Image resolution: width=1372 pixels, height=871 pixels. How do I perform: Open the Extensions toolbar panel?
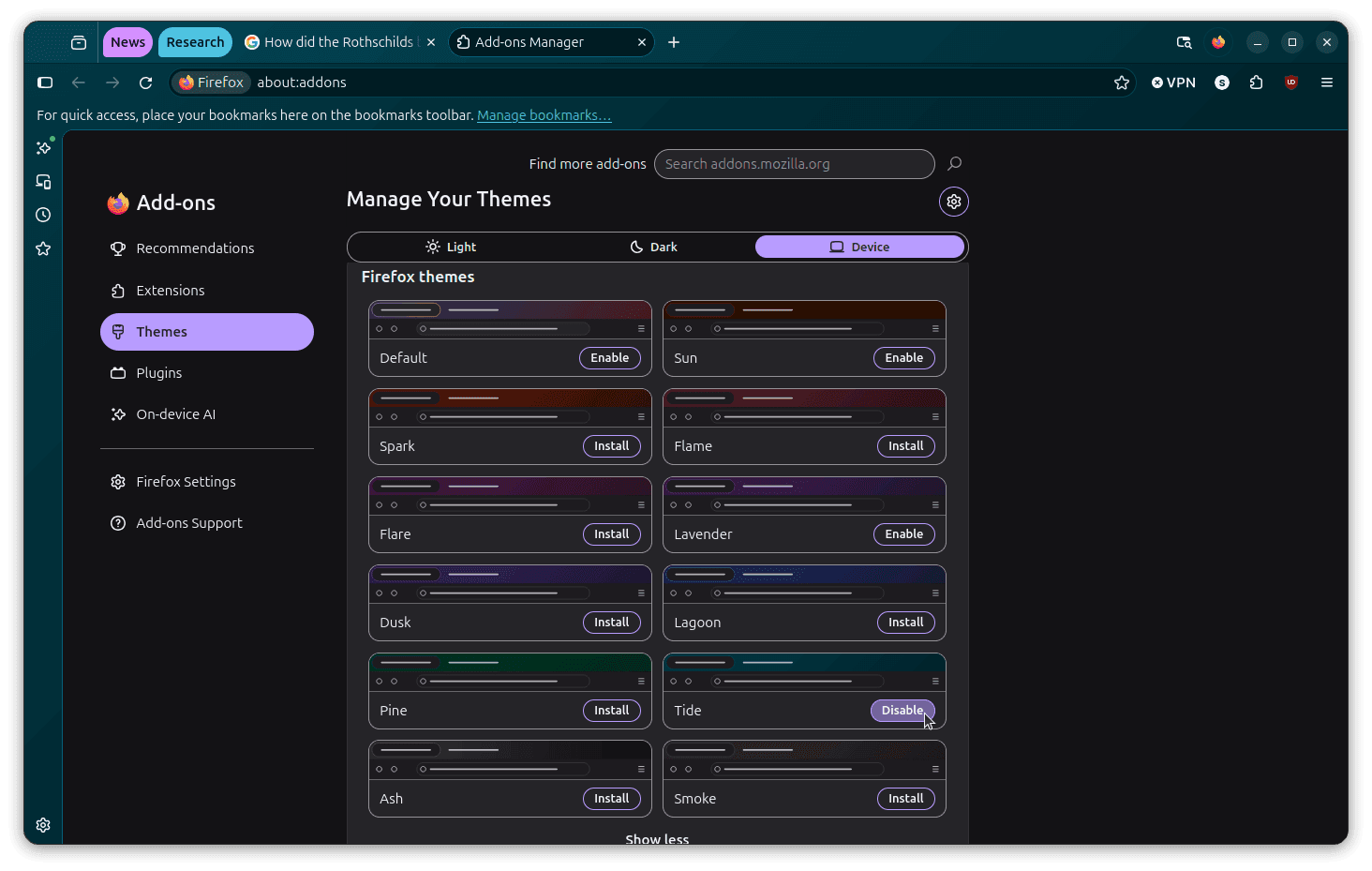point(1257,83)
